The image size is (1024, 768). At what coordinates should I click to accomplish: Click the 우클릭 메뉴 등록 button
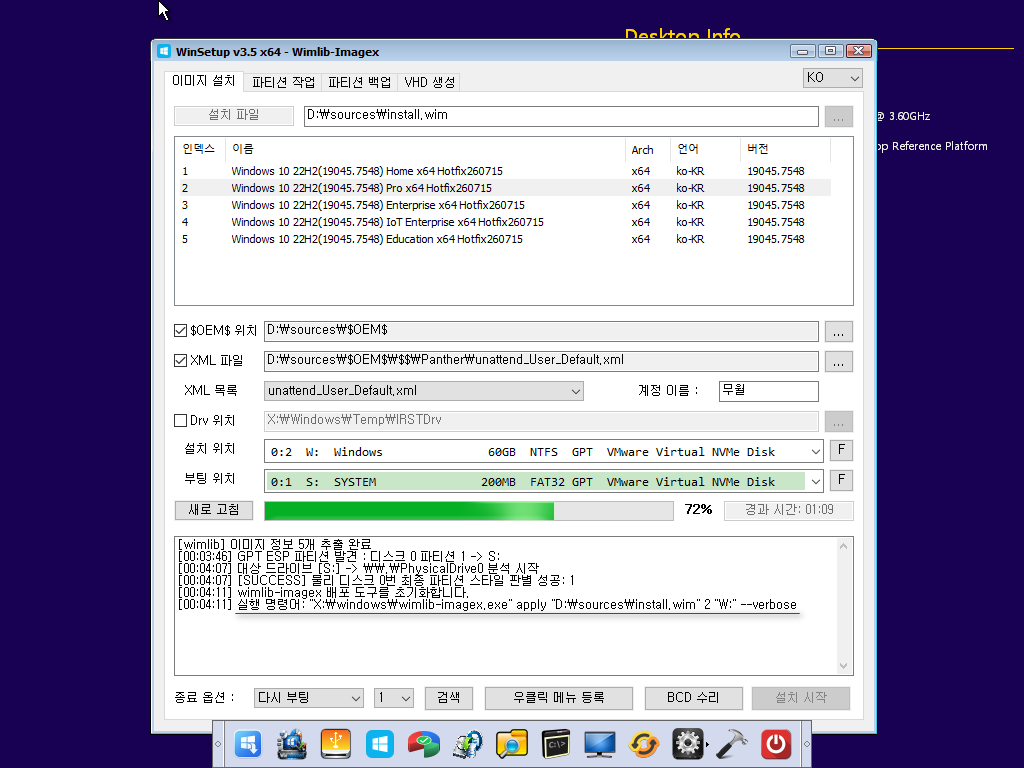point(558,697)
